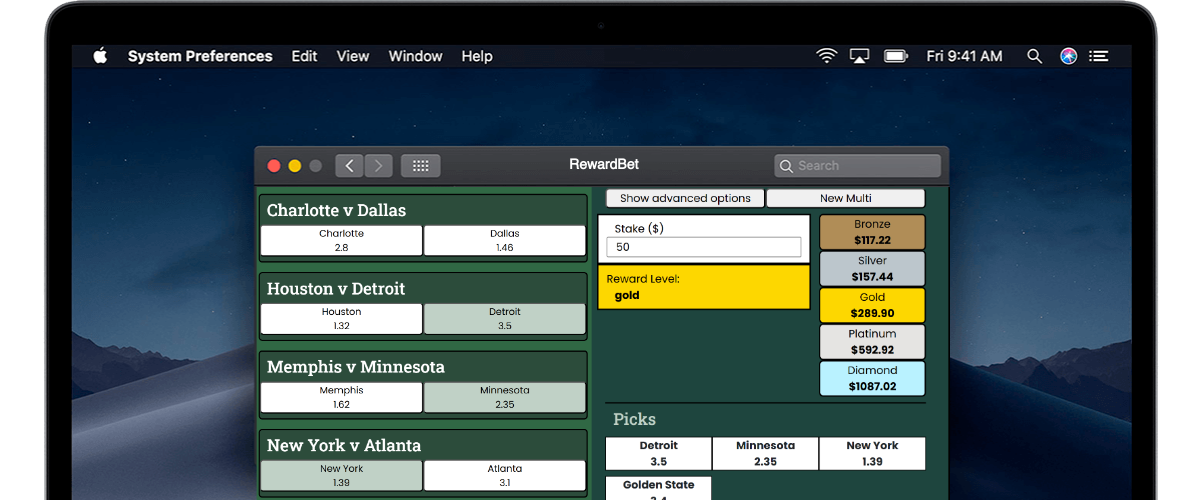Screen dimensions: 1200x500
Task: Select the Diamond $1087.02 reward level
Action: [x=872, y=378]
